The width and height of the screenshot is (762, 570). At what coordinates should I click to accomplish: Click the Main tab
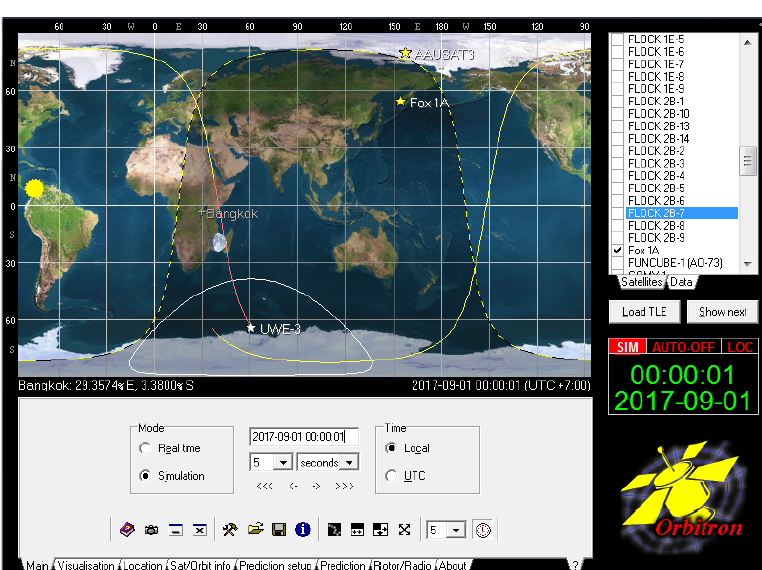[37, 565]
